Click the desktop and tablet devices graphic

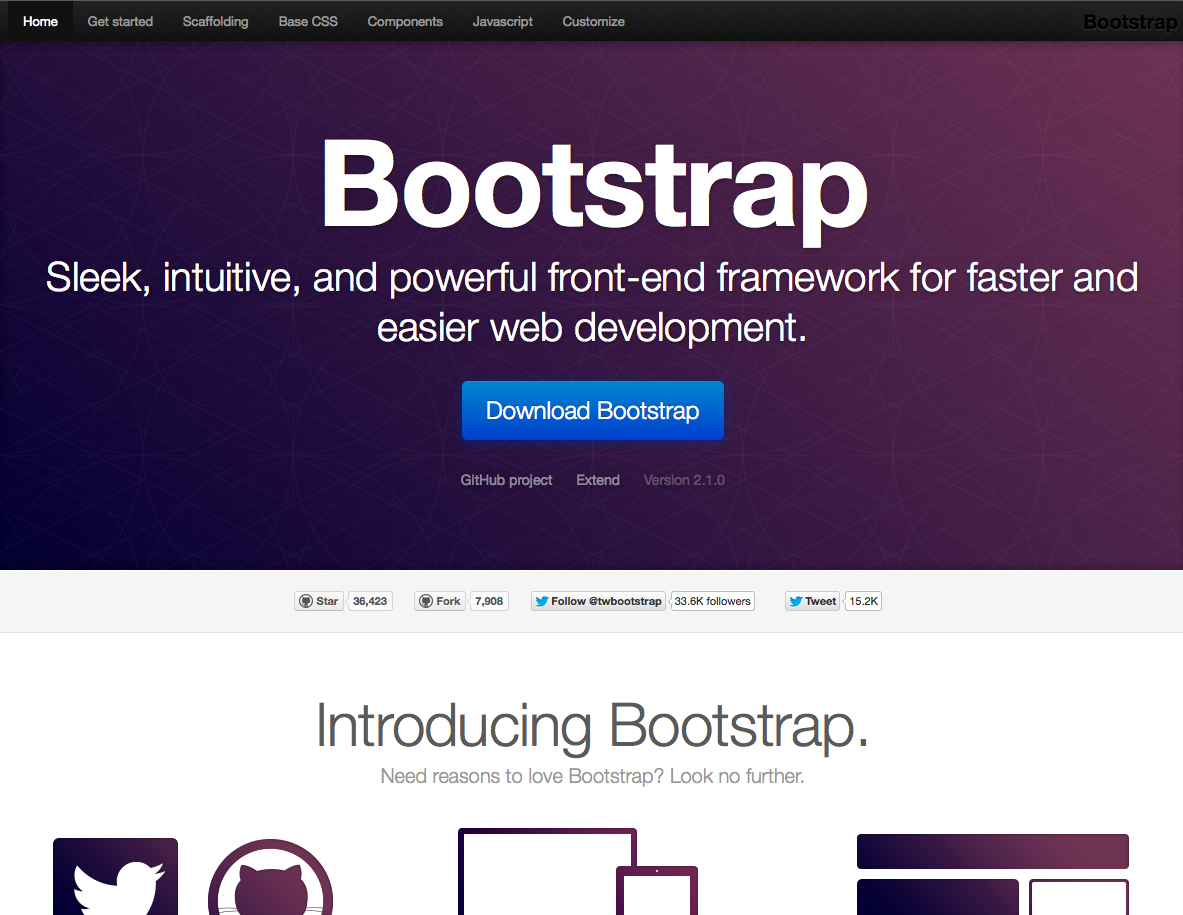coord(578,871)
